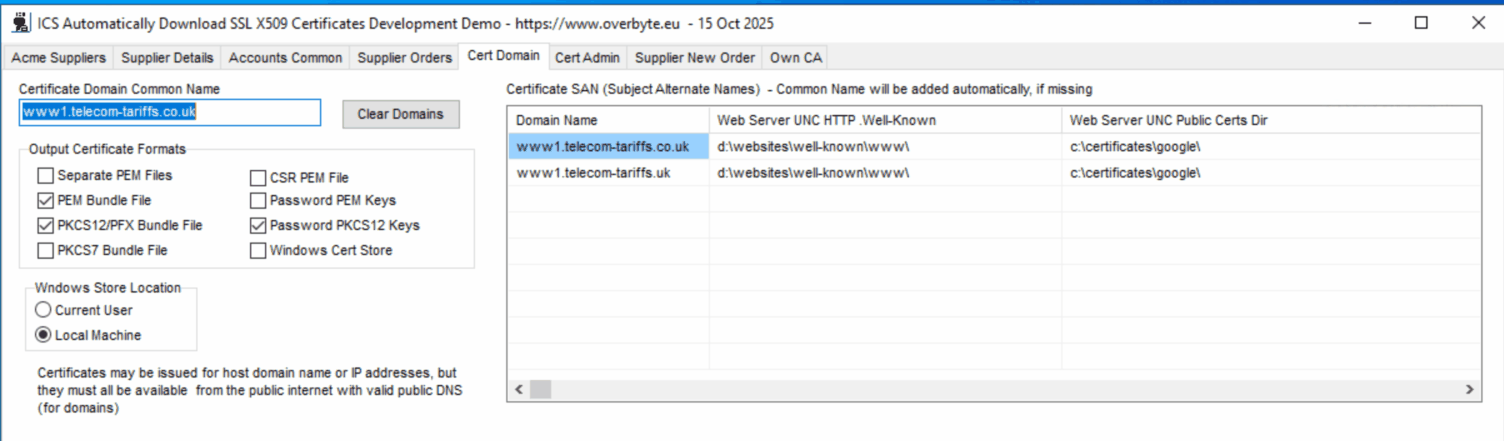Click the Certificate Domain Common Name field
Viewport: 1504px width, 441px height.
pyautogui.click(x=170, y=112)
